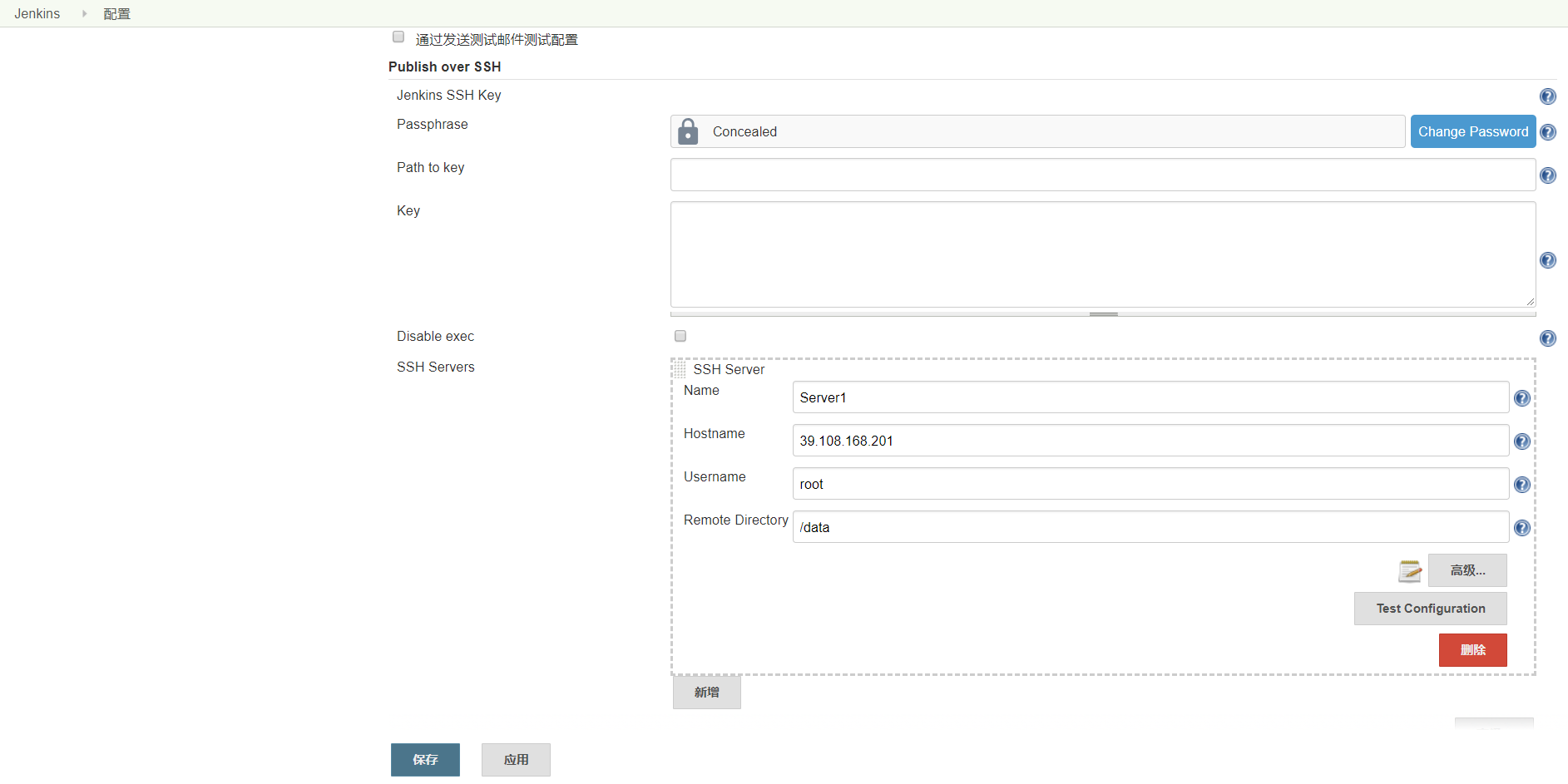Click the Username field containing root
Image resolution: width=1568 pixels, height=784 pixels.
1150,484
